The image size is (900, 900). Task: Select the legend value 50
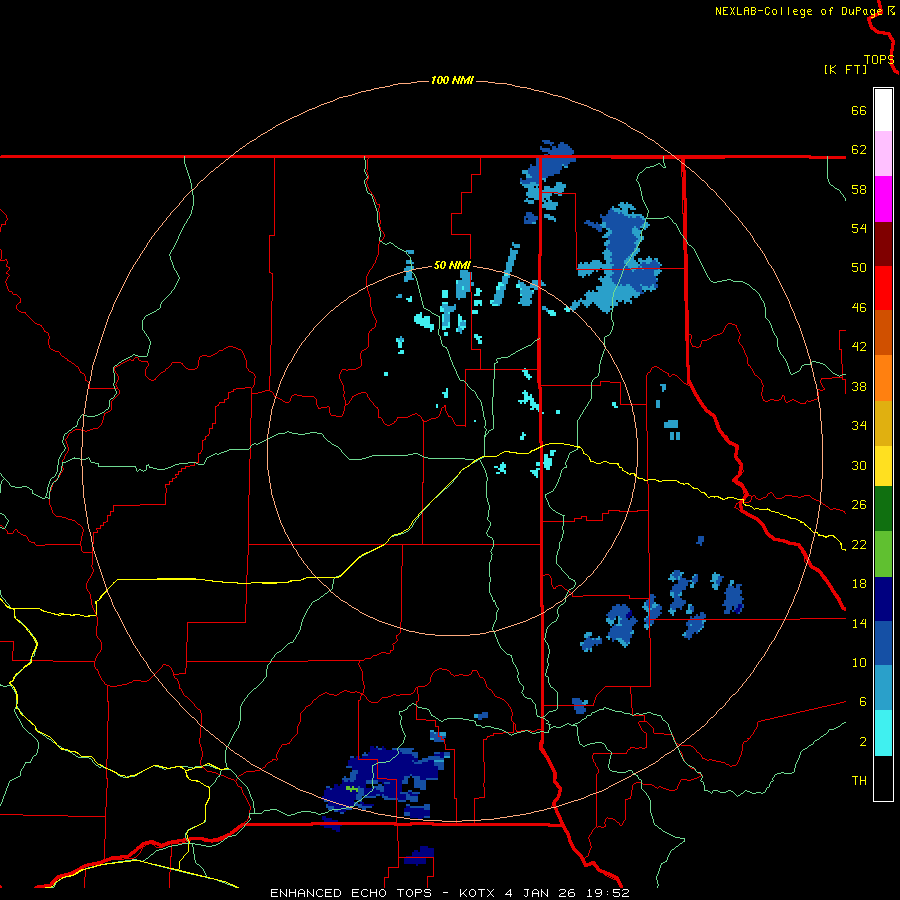(x=859, y=268)
